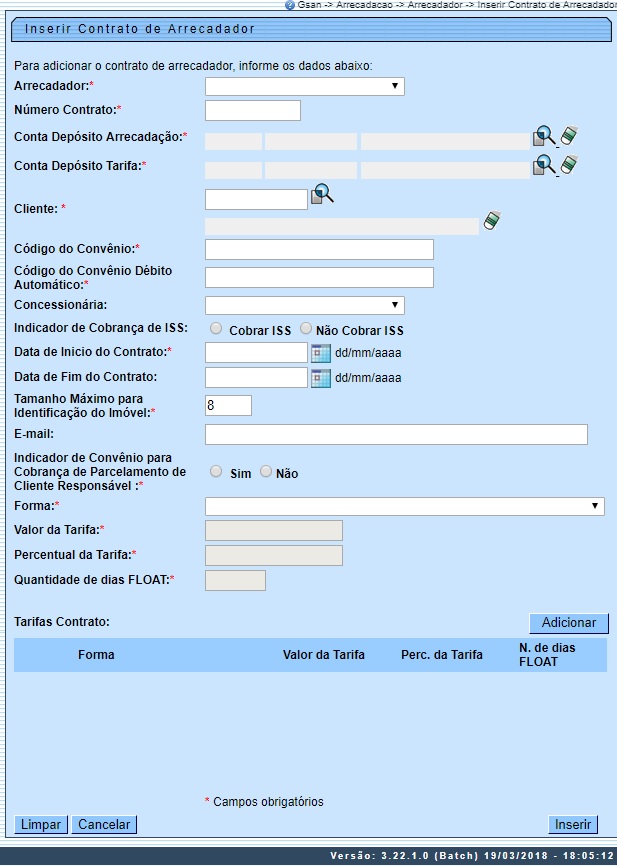Click the Valor da Tarifa field
The image size is (617, 867).
pos(274,530)
